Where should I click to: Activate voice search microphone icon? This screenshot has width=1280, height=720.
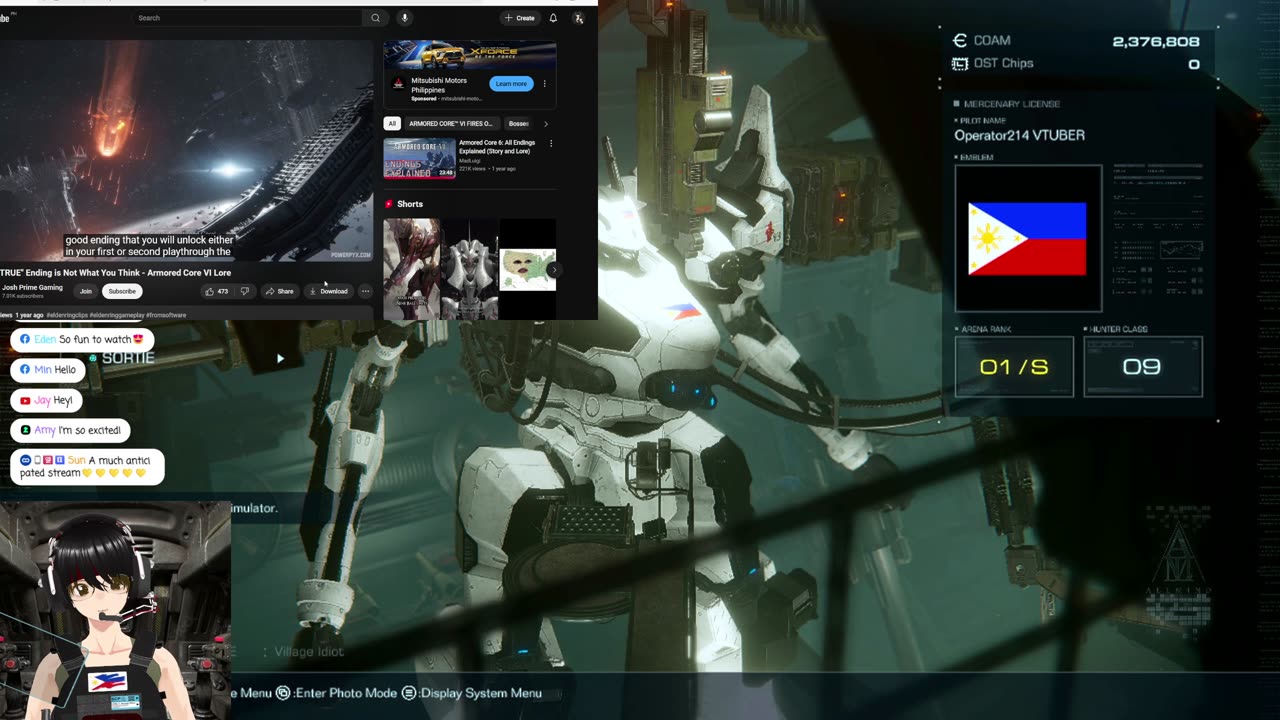pos(404,18)
